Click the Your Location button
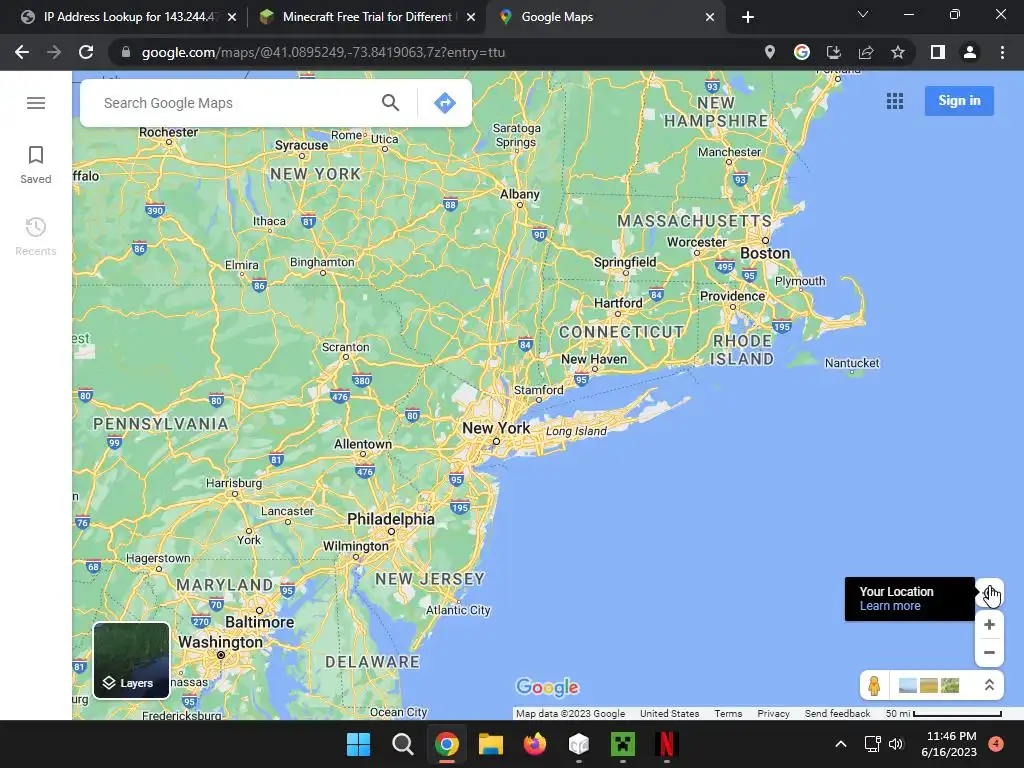 pyautogui.click(x=990, y=594)
